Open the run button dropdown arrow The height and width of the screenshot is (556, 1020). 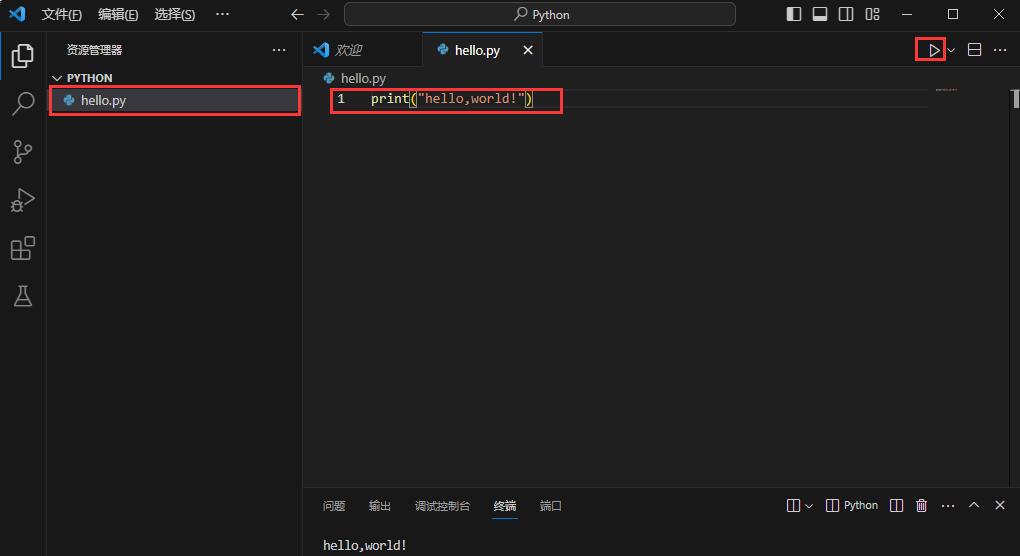pos(951,50)
